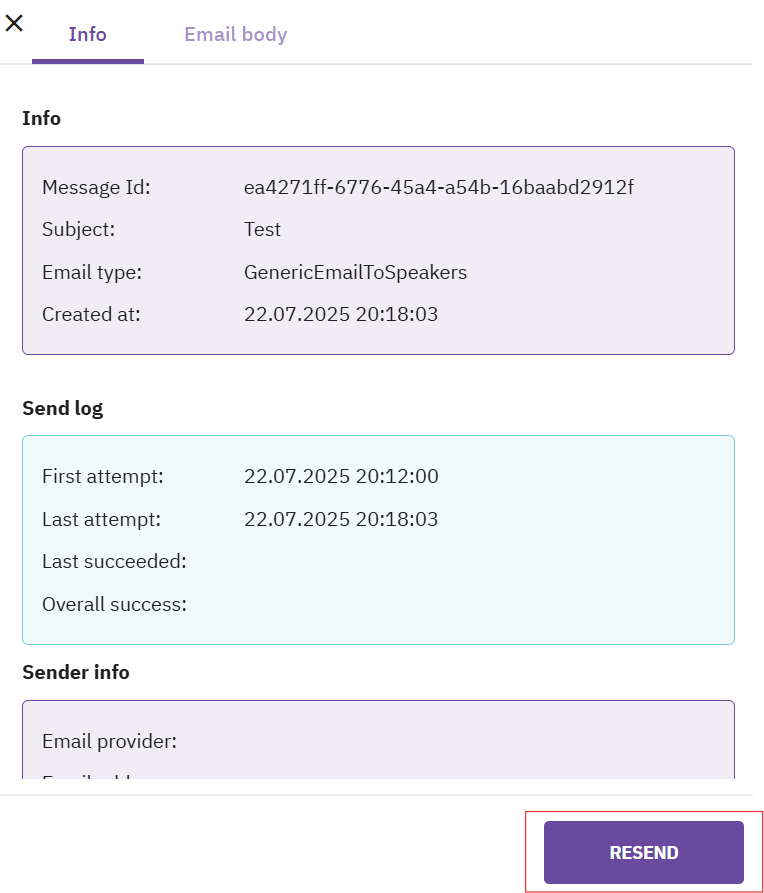Click the Last attempt timestamp value
This screenshot has width=764, height=893.
(x=340, y=519)
